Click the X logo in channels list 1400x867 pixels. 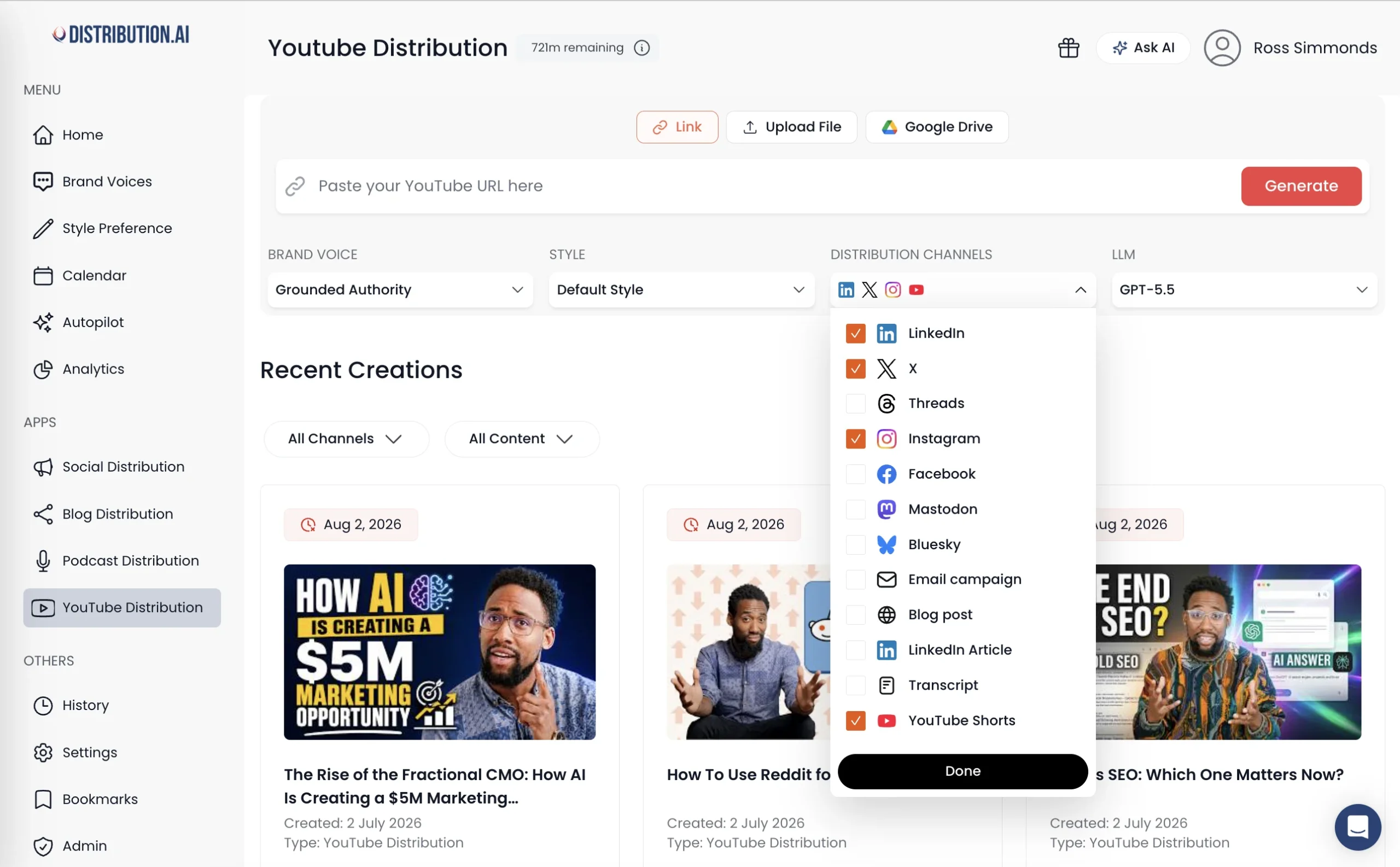tap(886, 369)
